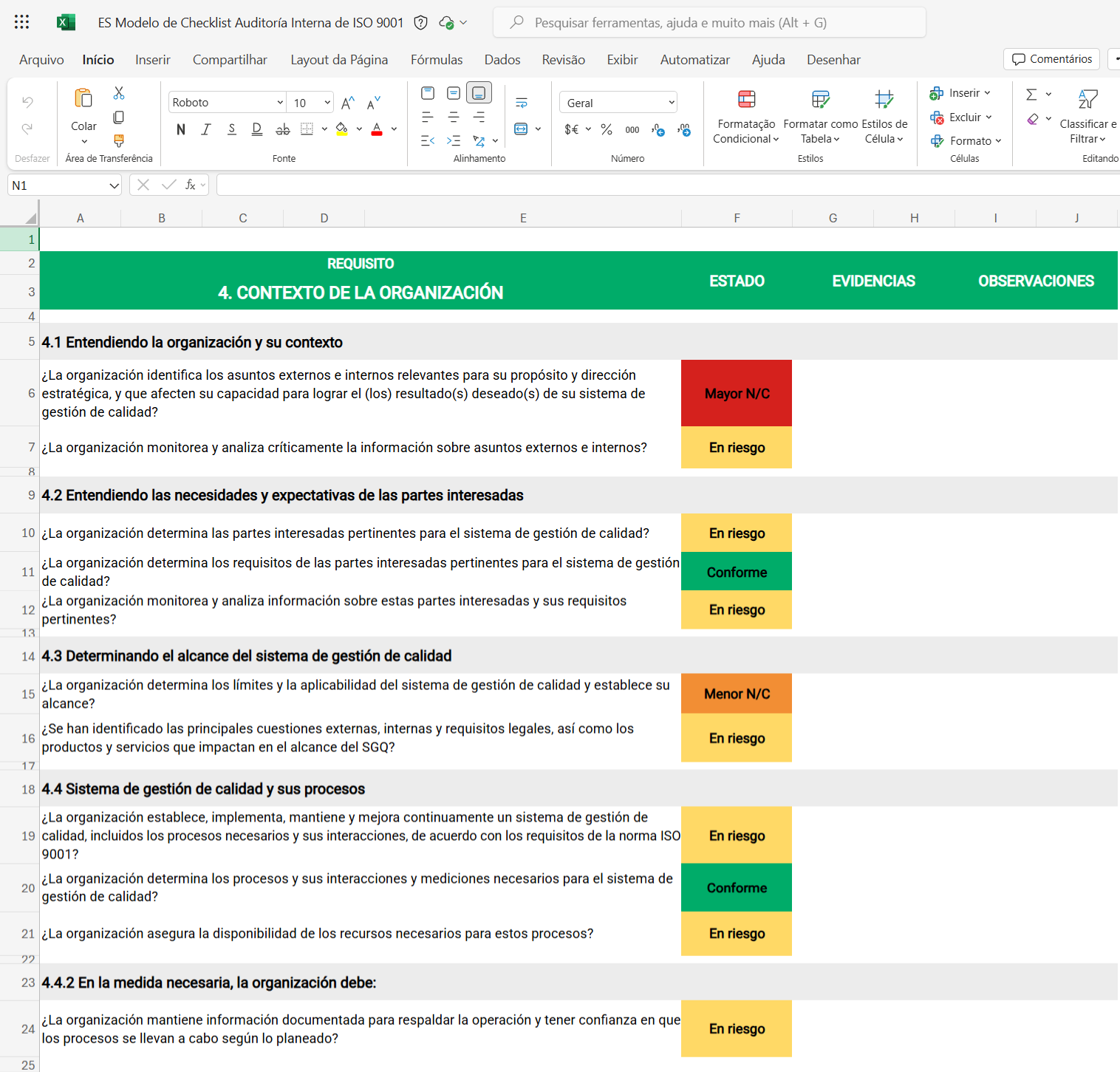
Task: Toggle bold (N) formatting
Action: click(181, 130)
